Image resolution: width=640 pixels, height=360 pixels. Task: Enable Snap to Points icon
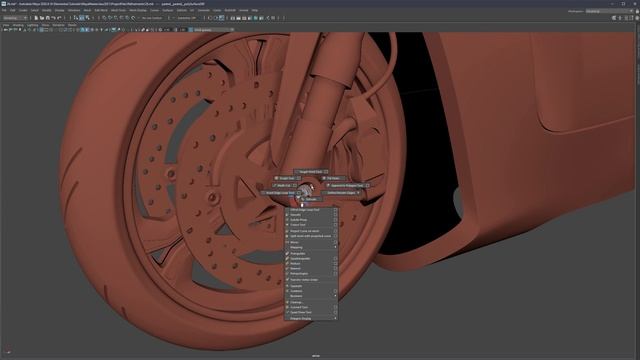click(x=116, y=18)
